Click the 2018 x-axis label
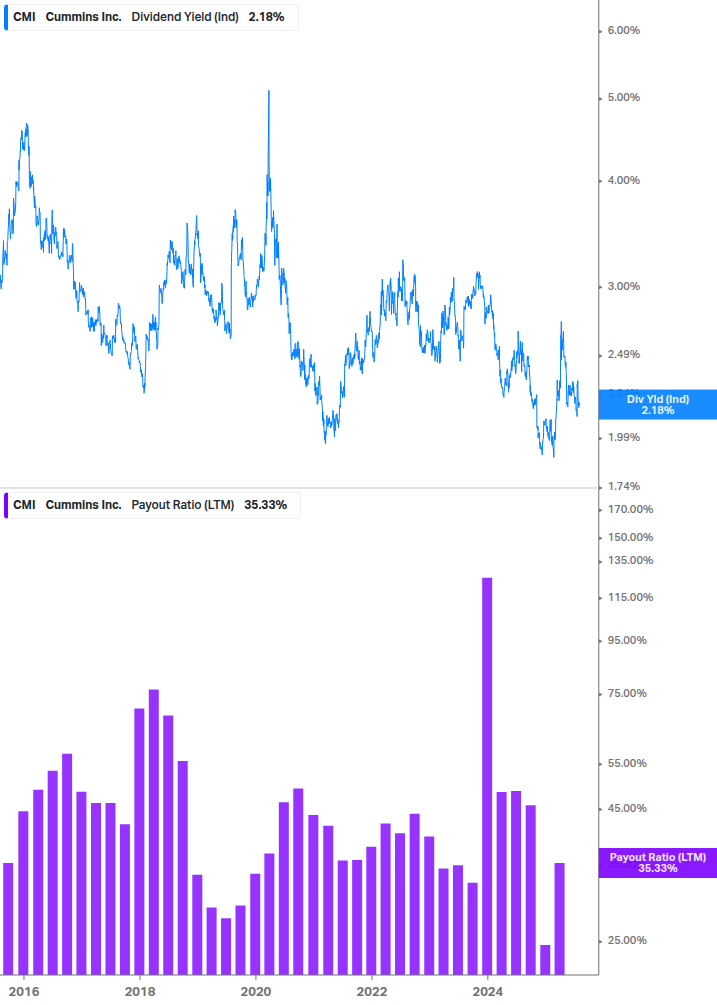This screenshot has width=717, height=1005. tap(140, 992)
